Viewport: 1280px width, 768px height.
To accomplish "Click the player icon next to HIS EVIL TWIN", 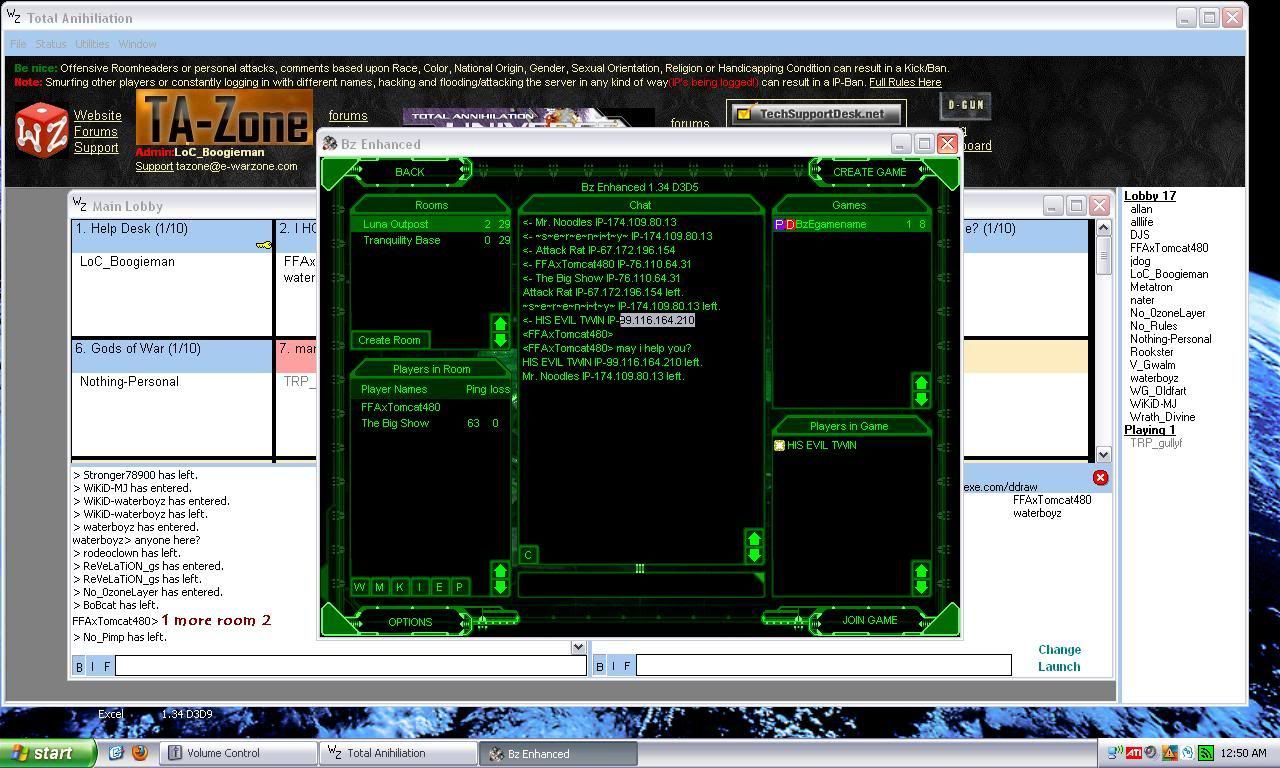I will (x=779, y=446).
